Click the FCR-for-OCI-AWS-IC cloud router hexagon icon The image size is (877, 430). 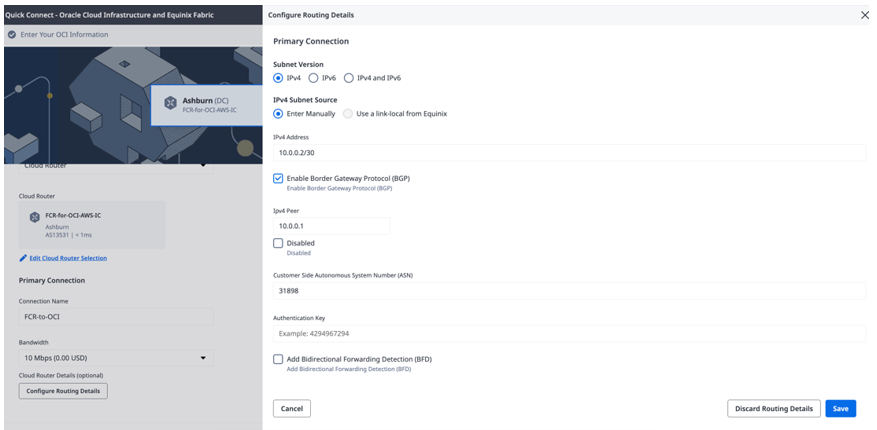pyautogui.click(x=34, y=217)
